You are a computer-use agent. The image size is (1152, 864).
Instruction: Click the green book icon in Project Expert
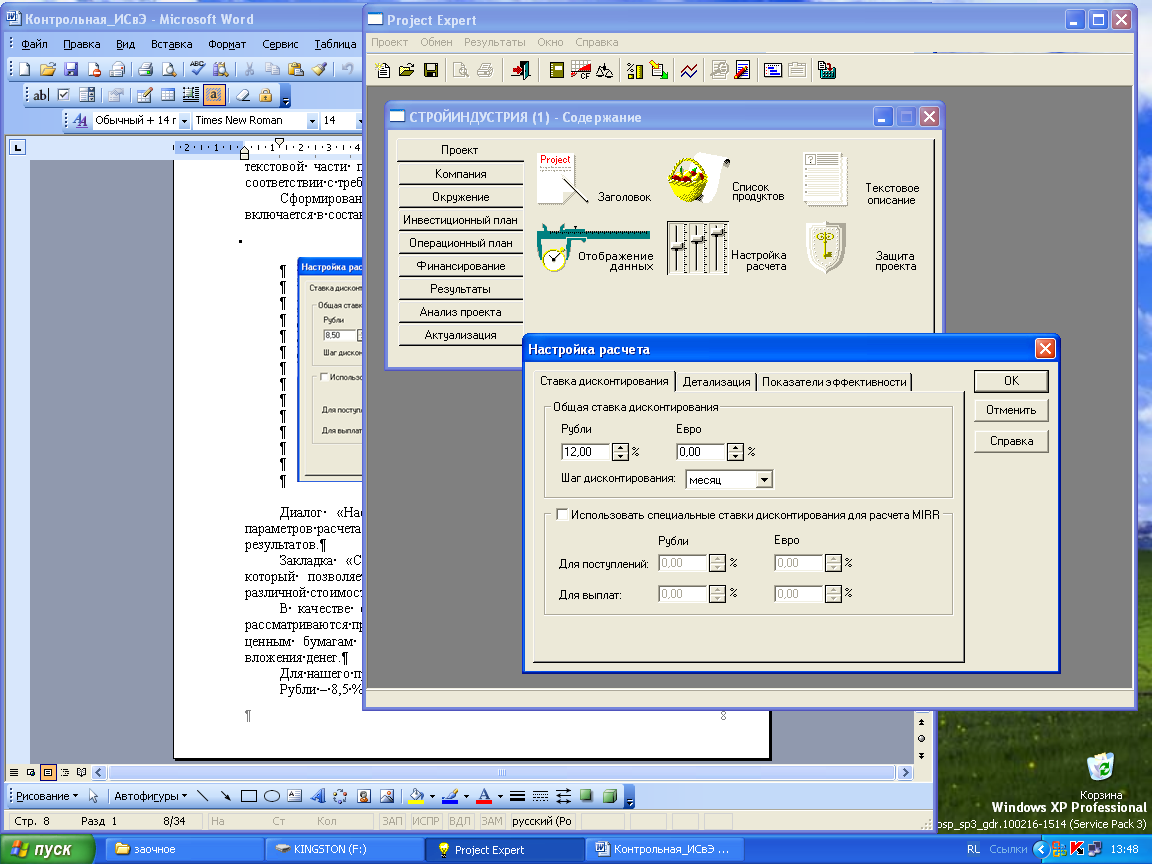[x=557, y=71]
